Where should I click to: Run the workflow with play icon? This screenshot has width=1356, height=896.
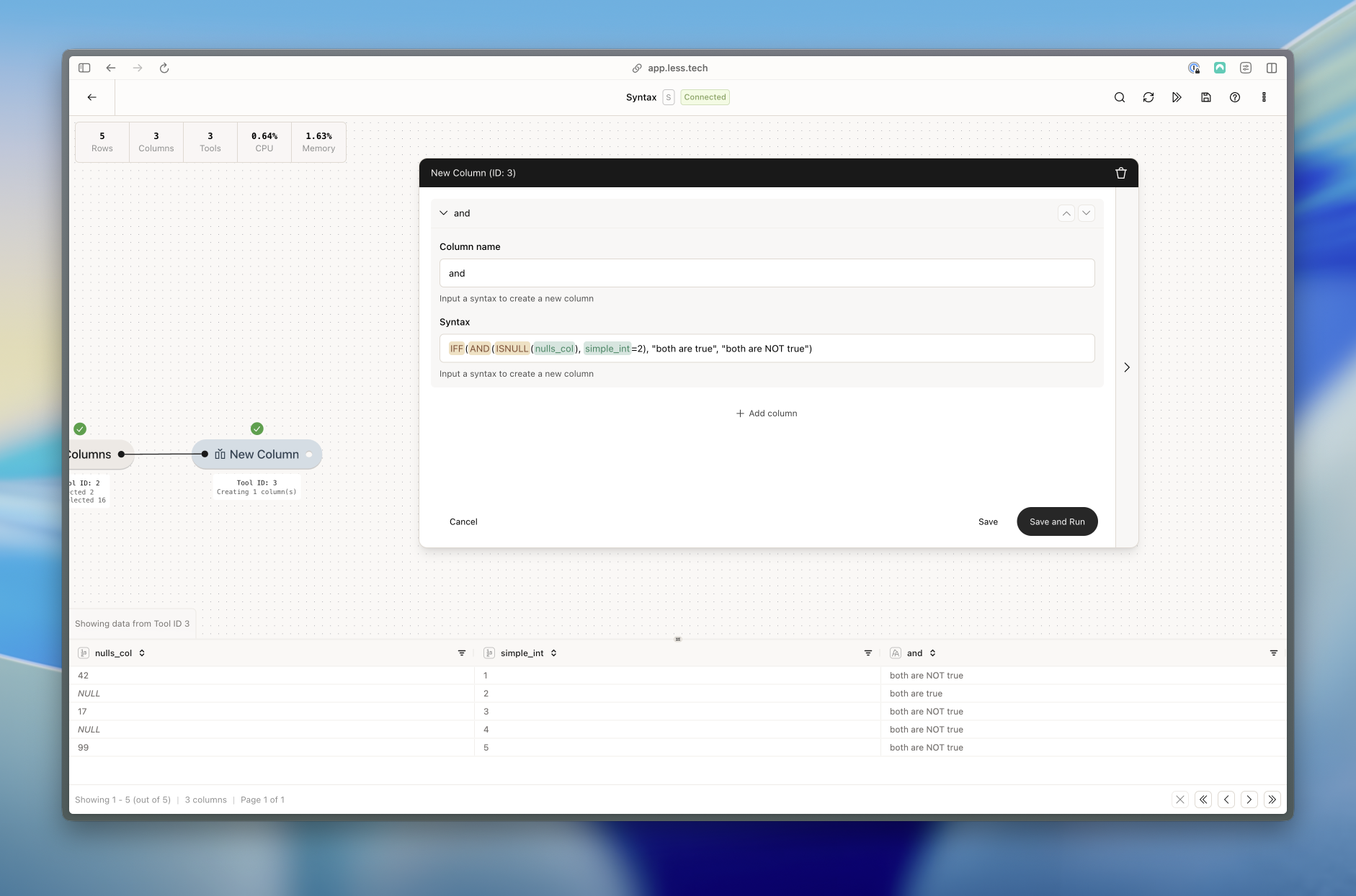(1177, 97)
